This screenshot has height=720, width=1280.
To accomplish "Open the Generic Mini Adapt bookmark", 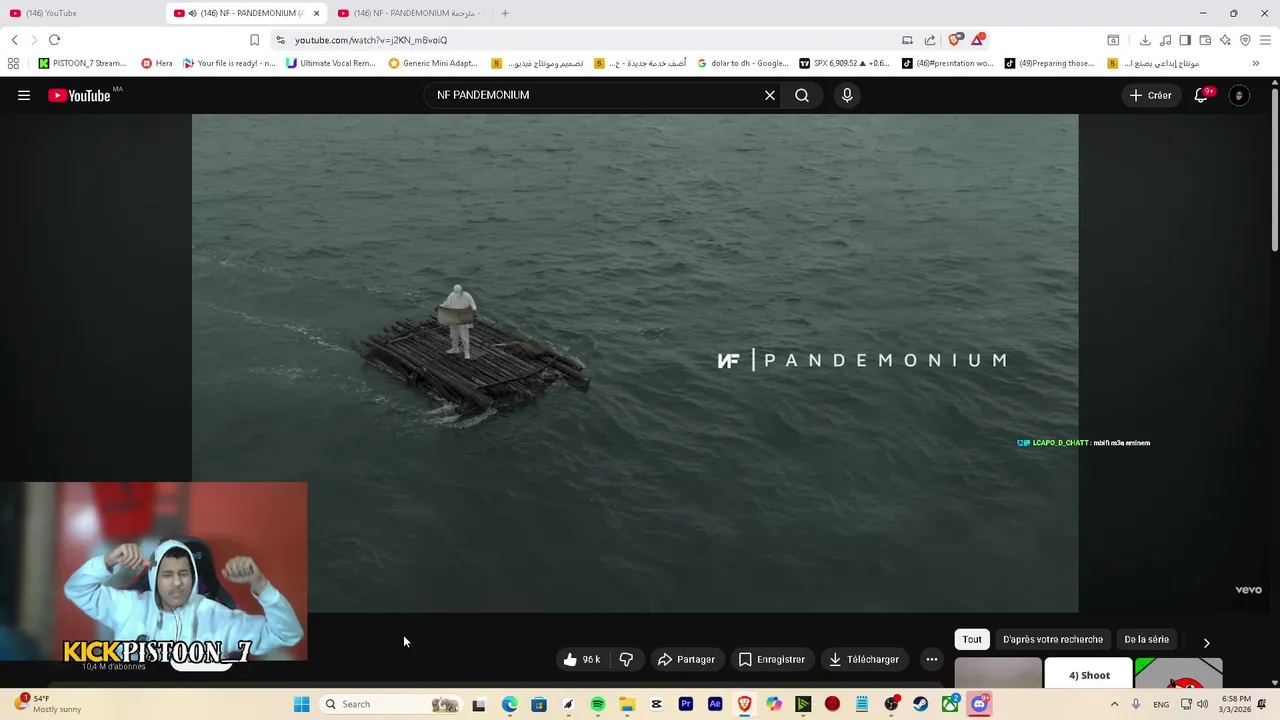I will pos(433,63).
